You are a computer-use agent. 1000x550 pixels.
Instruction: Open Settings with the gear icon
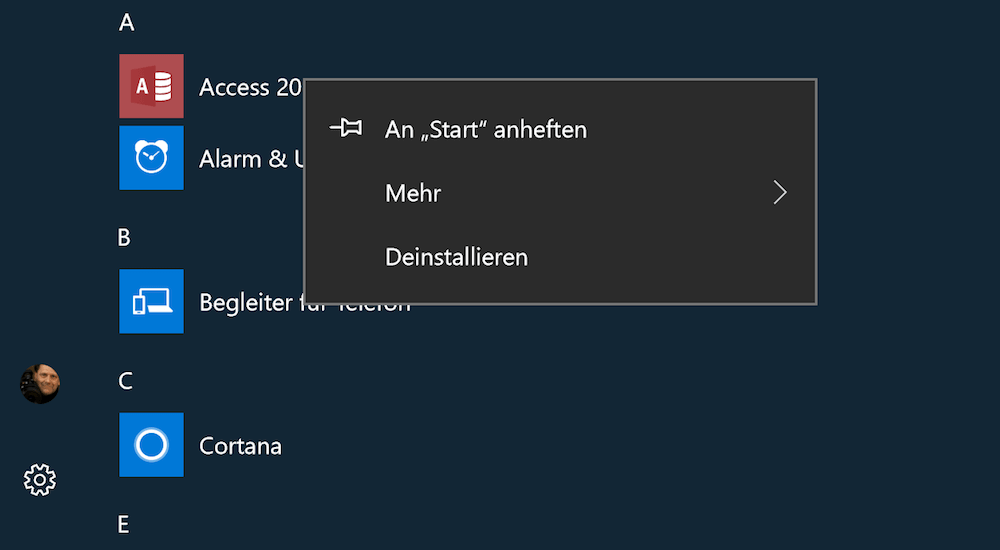[x=40, y=480]
